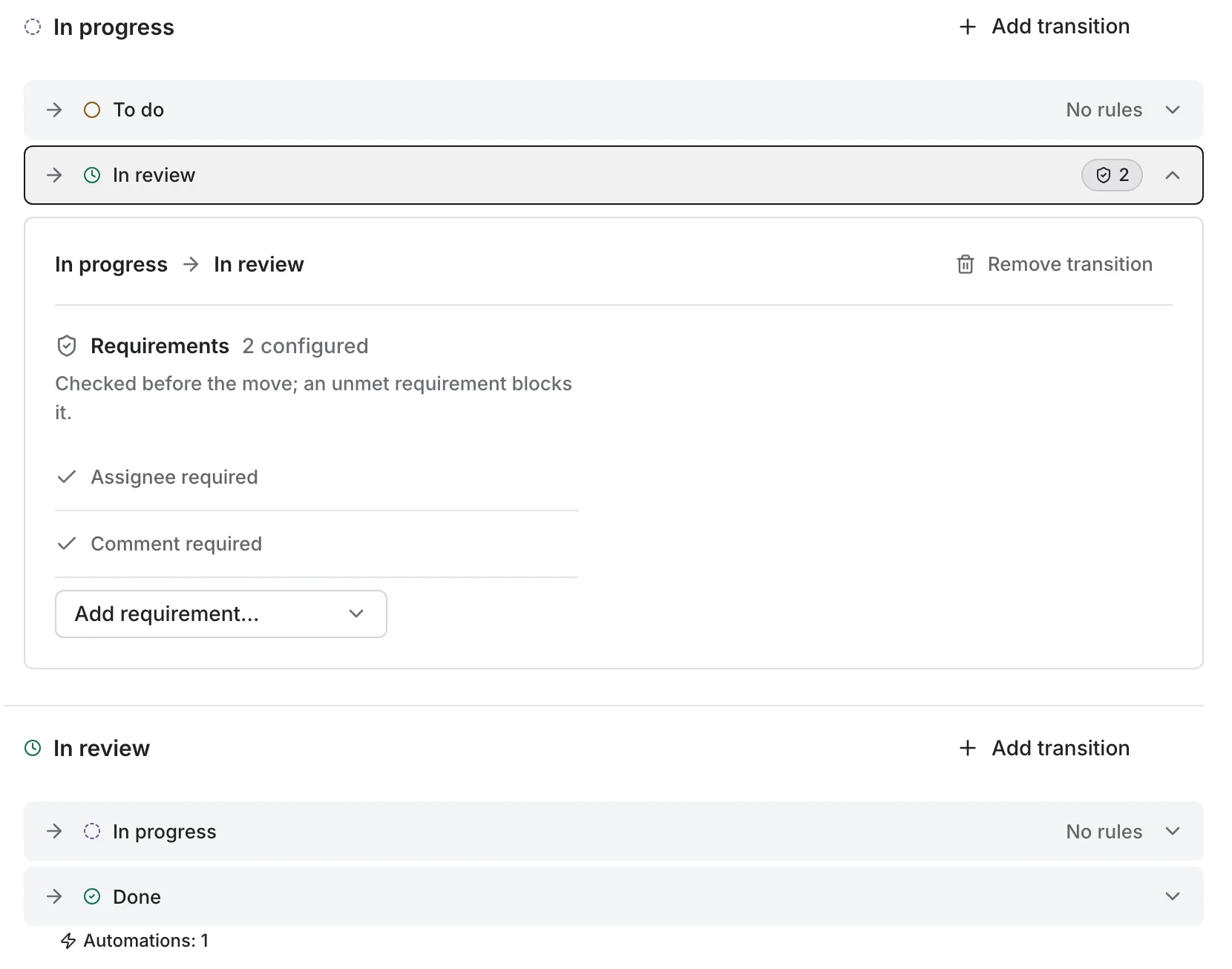Expand the Done transition chevron
This screenshot has width=1232, height=969.
[1173, 896]
